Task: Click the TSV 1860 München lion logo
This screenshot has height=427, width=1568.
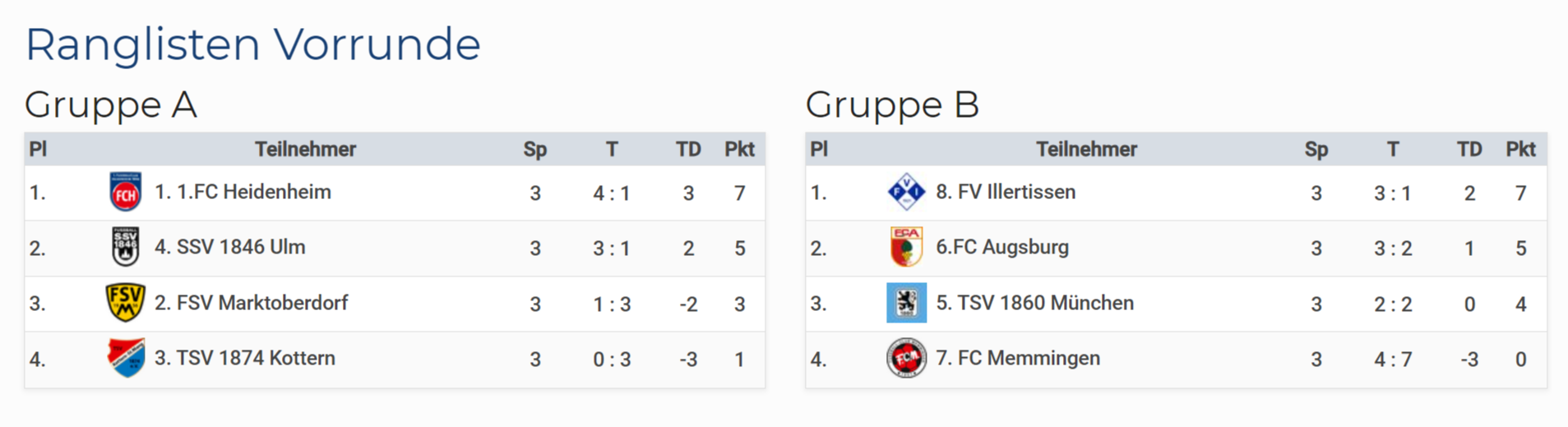Action: [x=906, y=303]
